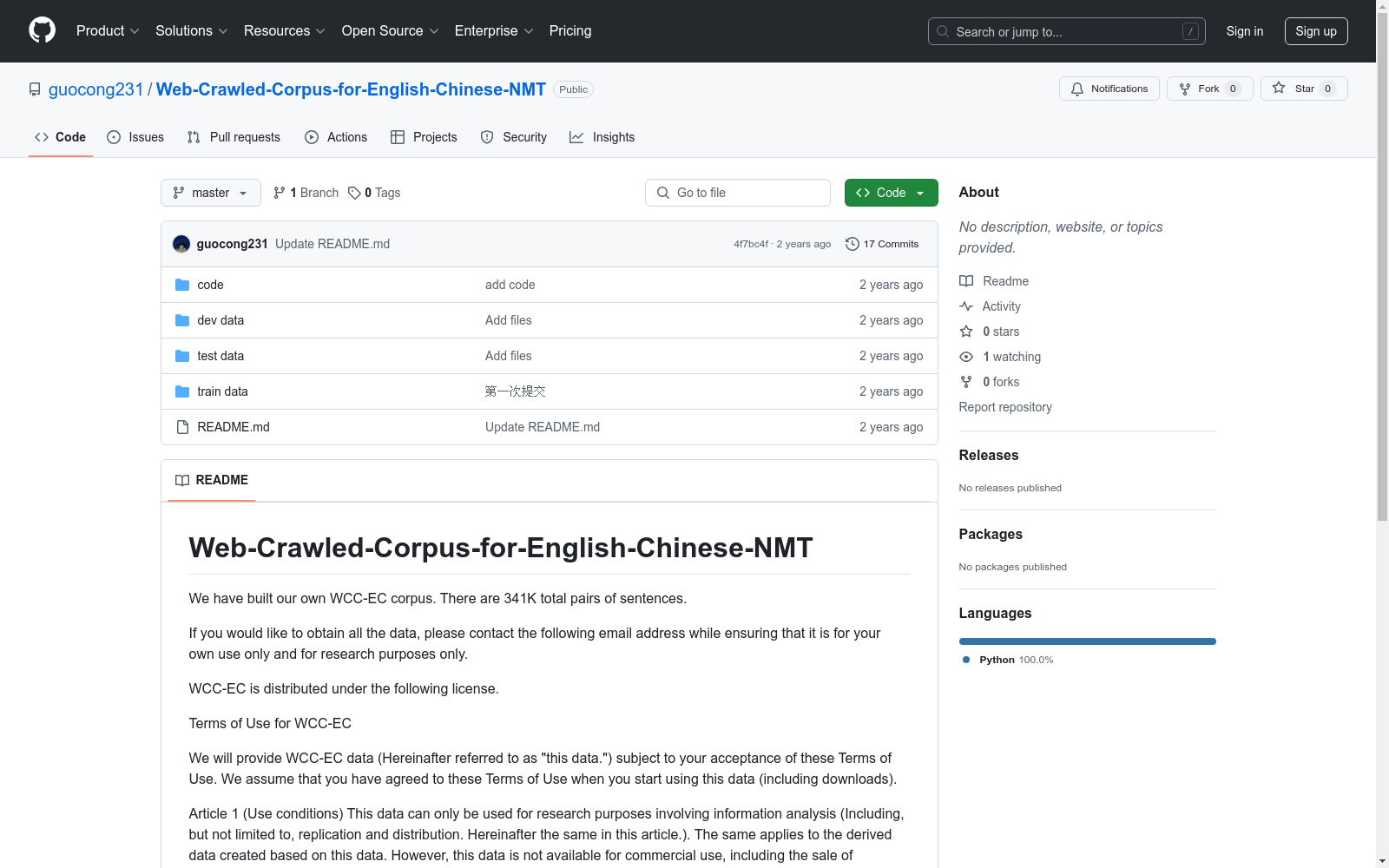The width and height of the screenshot is (1389, 868).
Task: Select the README tab above the file content
Action: pyautogui.click(x=212, y=480)
